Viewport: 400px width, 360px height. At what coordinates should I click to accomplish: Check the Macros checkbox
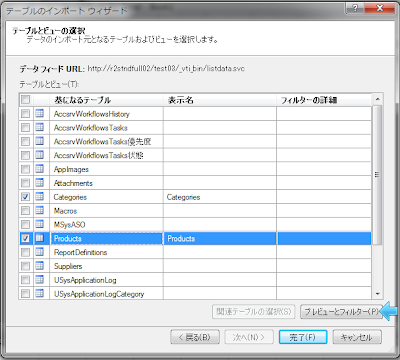coord(25,210)
